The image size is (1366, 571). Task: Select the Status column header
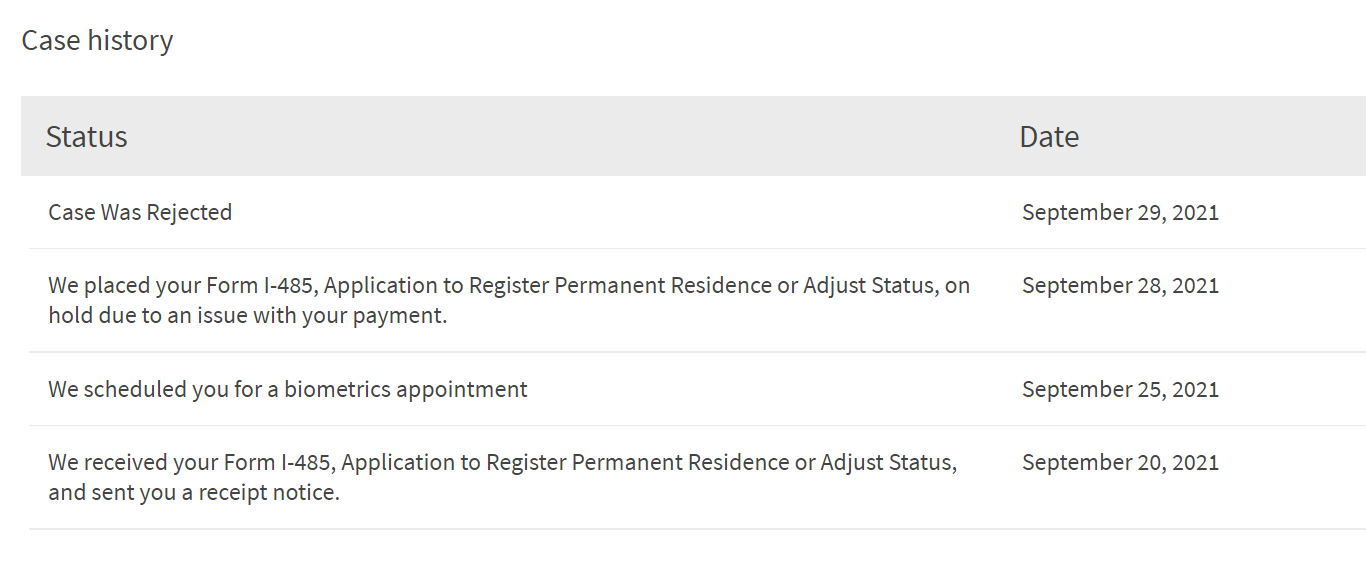87,136
